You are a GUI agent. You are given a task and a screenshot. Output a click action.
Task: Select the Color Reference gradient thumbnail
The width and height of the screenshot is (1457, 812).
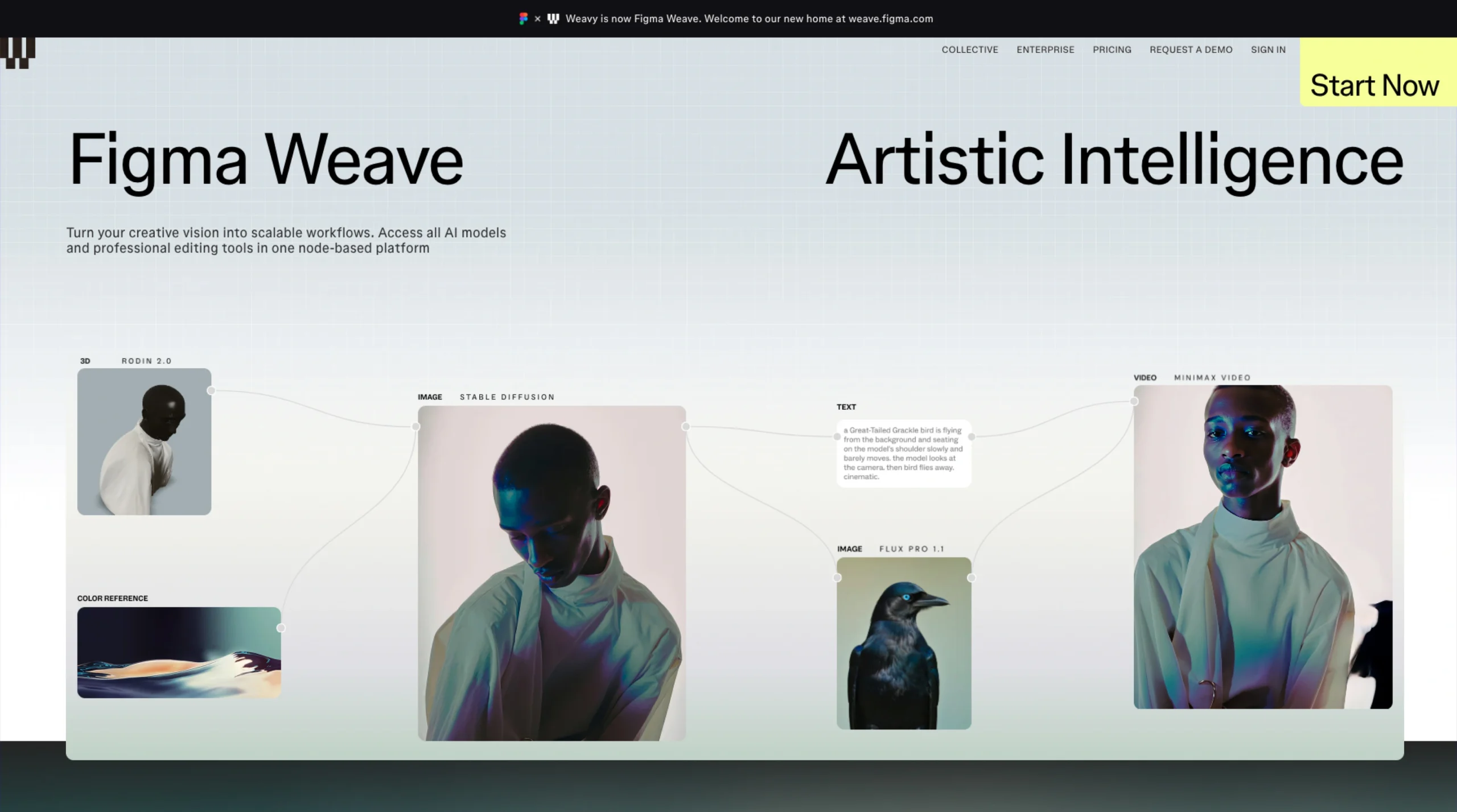pyautogui.click(x=179, y=652)
